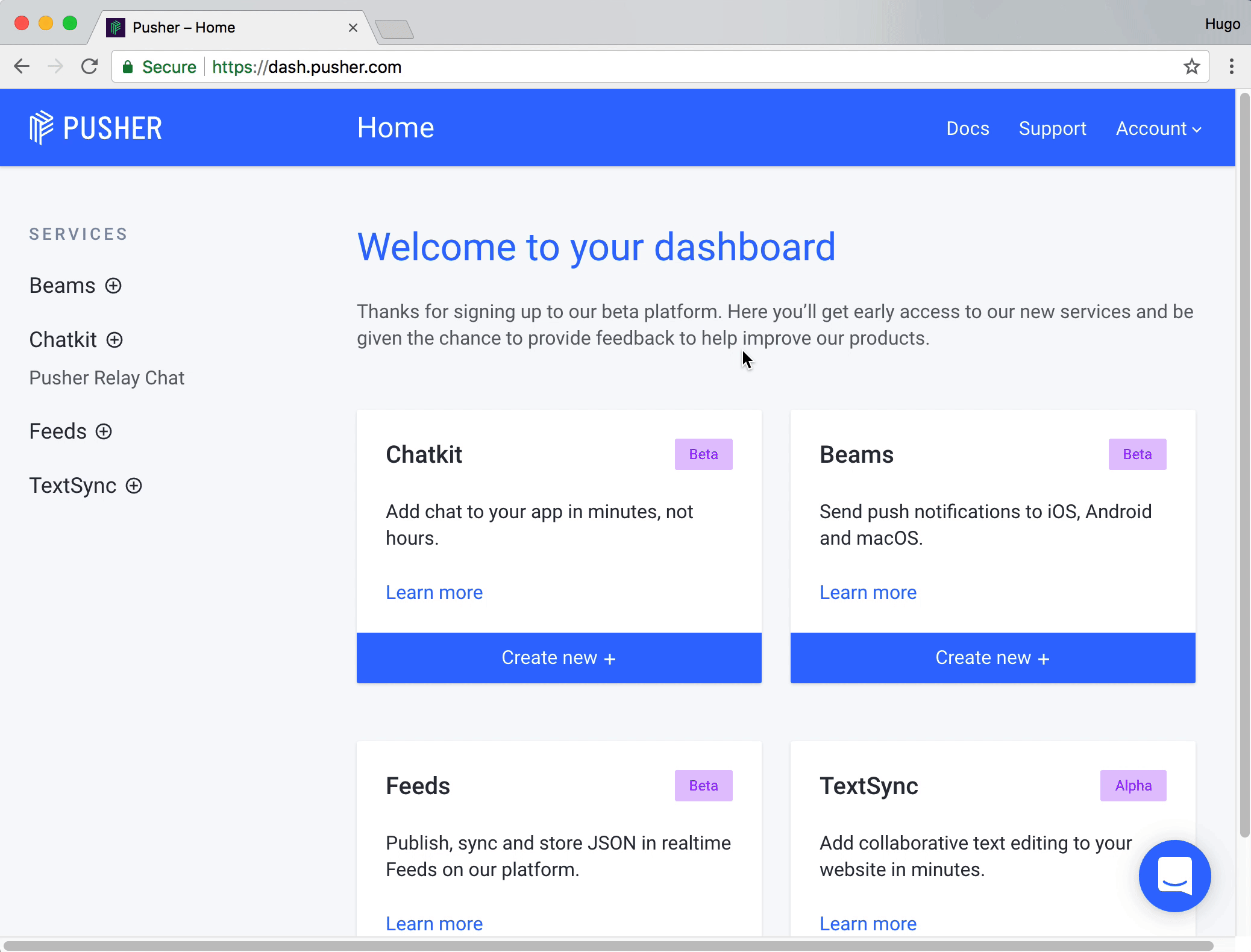The width and height of the screenshot is (1251, 952).
Task: Add a new Feeds instance via plus icon
Action: pos(104,431)
